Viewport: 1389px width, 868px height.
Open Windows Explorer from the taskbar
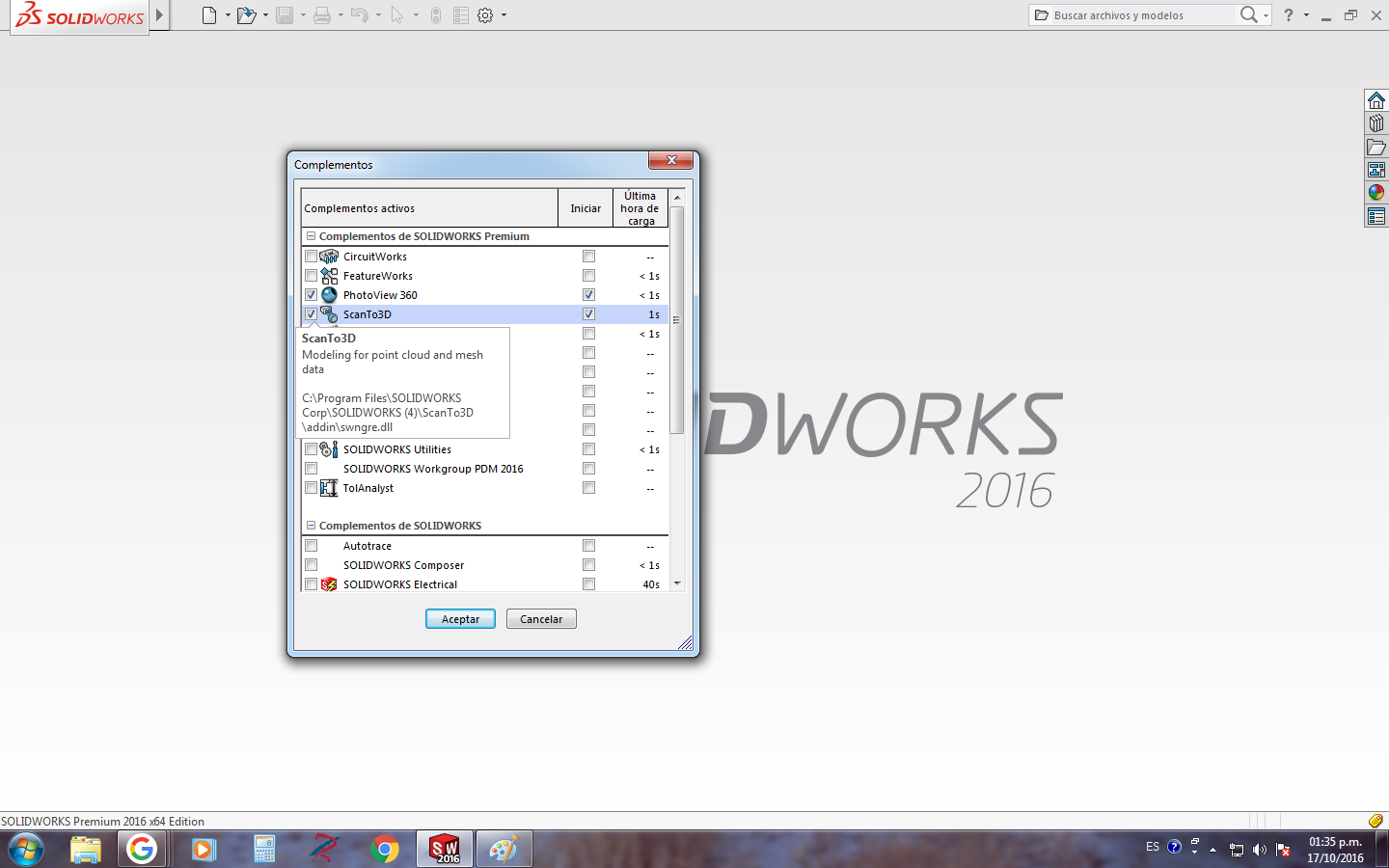point(85,850)
